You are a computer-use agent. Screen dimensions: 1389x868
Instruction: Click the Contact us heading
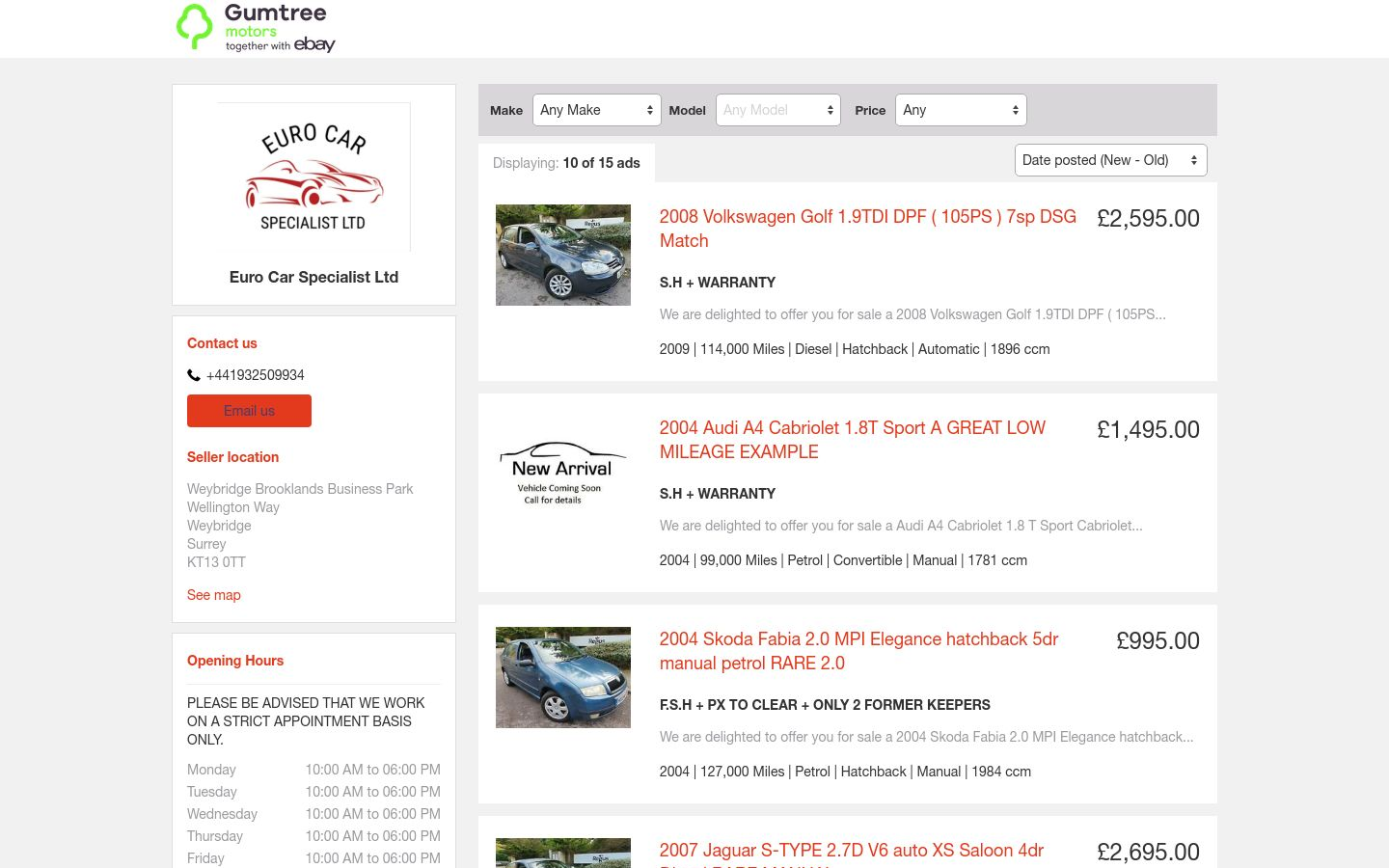click(222, 343)
